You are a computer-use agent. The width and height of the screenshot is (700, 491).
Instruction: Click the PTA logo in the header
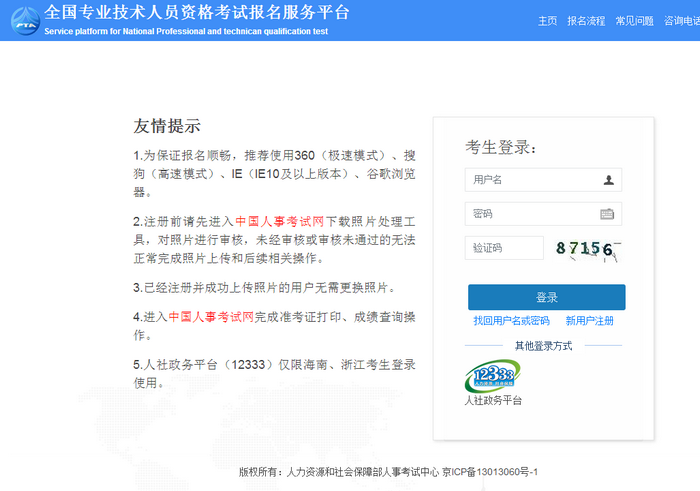point(25,18)
